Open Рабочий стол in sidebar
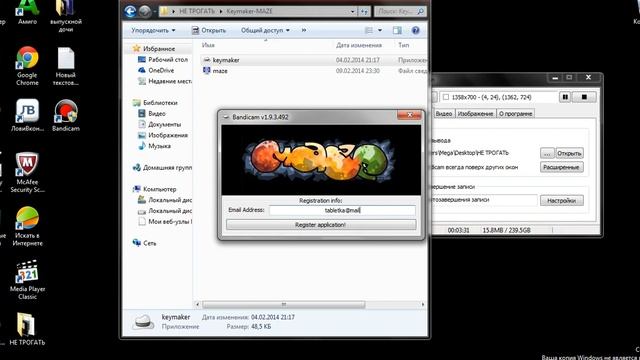Screen dimensions: 640x360 click(x=168, y=59)
